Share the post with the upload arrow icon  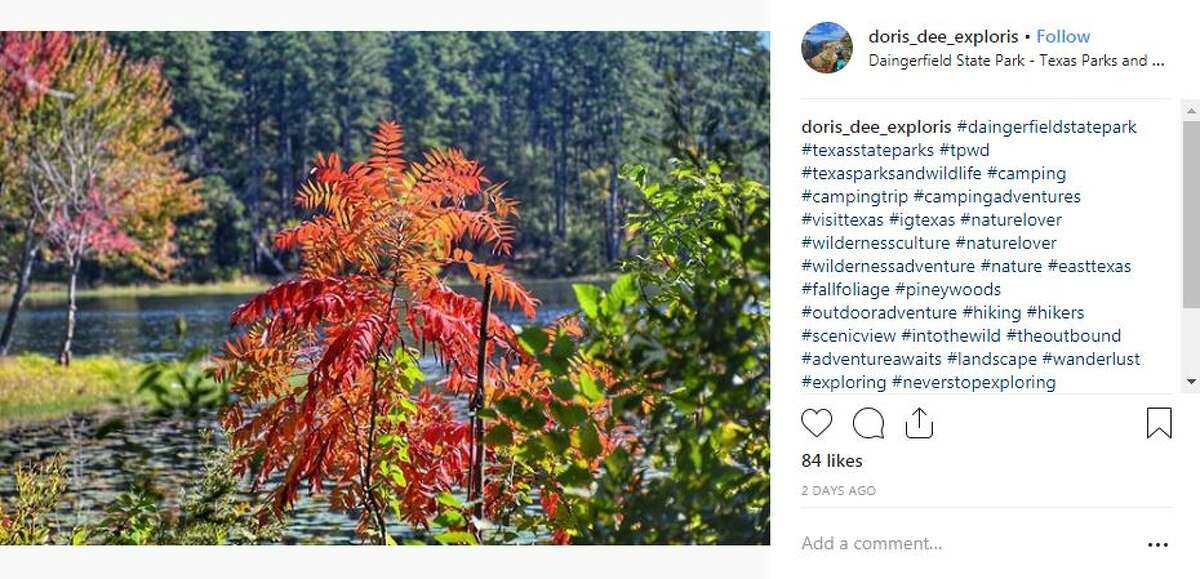918,423
